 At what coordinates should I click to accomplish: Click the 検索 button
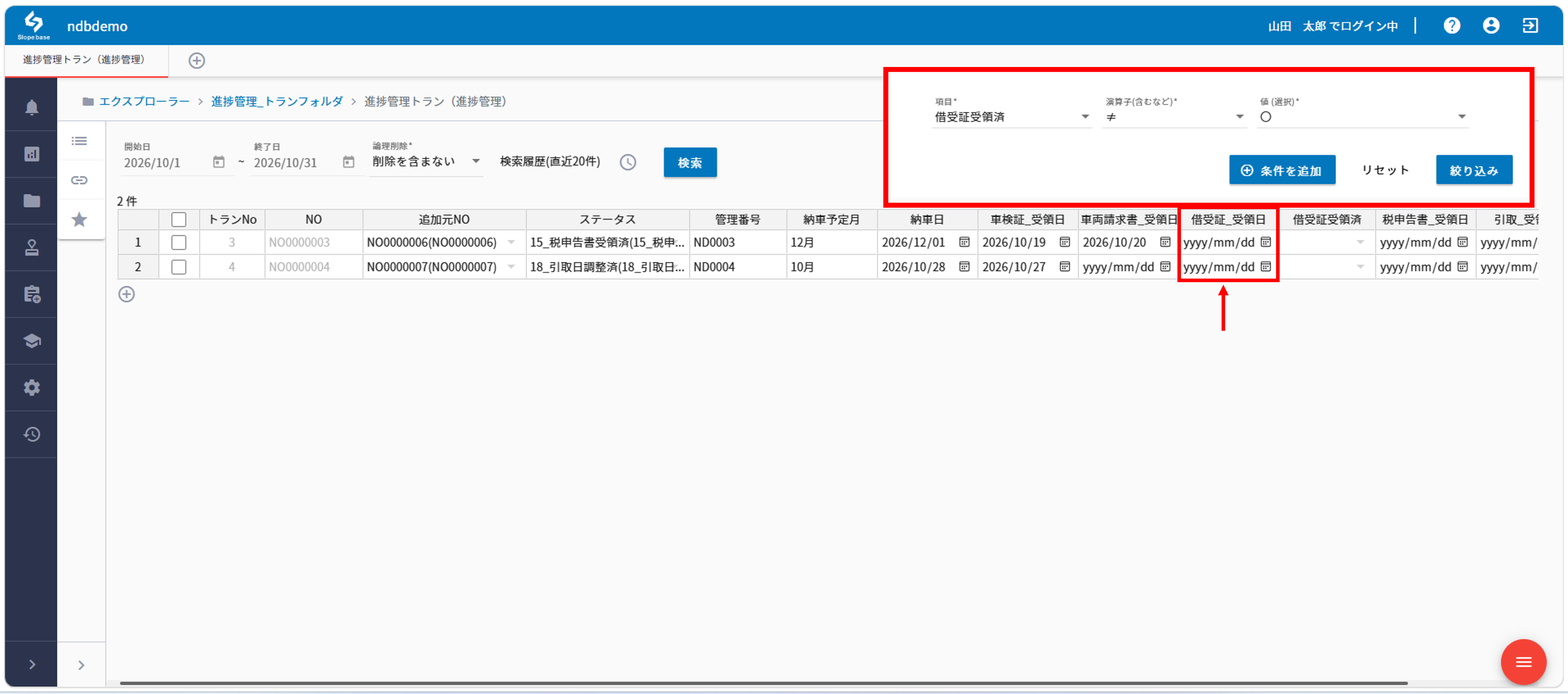tap(689, 162)
